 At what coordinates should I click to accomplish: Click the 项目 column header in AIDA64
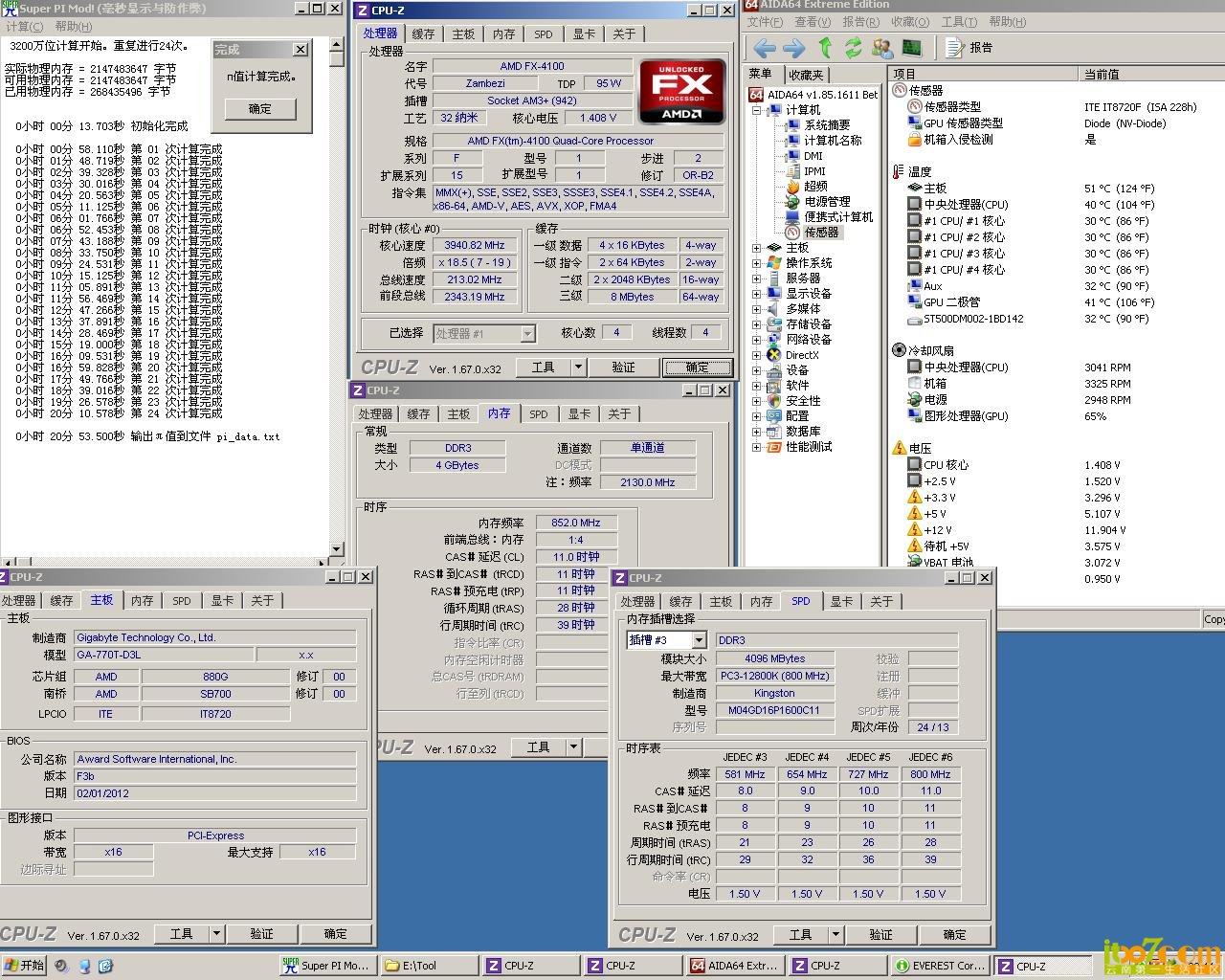985,74
